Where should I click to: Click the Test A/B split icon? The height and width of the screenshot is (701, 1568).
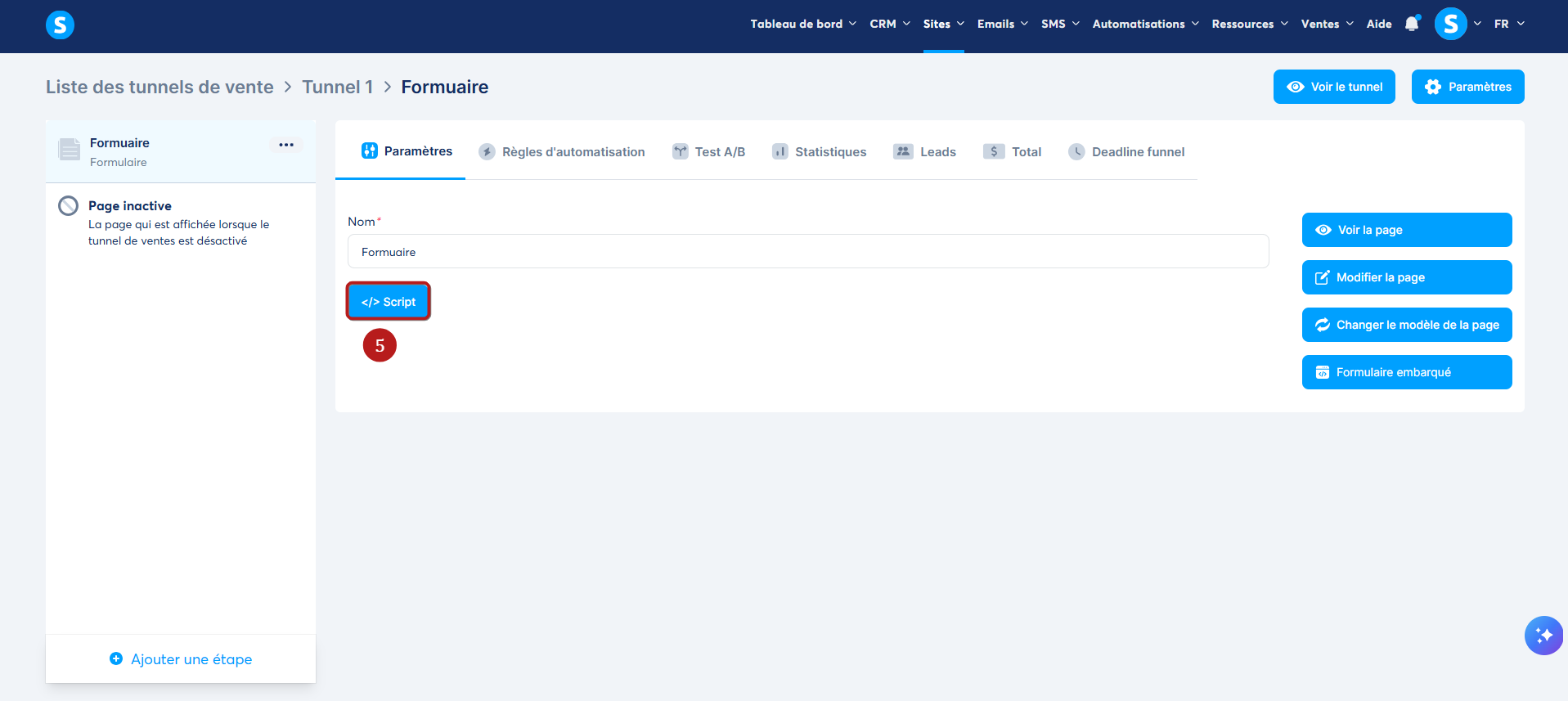[x=680, y=151]
